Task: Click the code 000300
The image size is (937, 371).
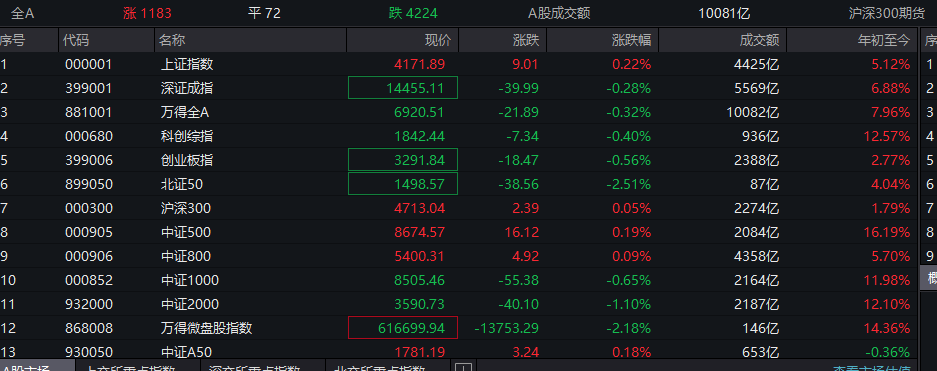Action: 88,208
